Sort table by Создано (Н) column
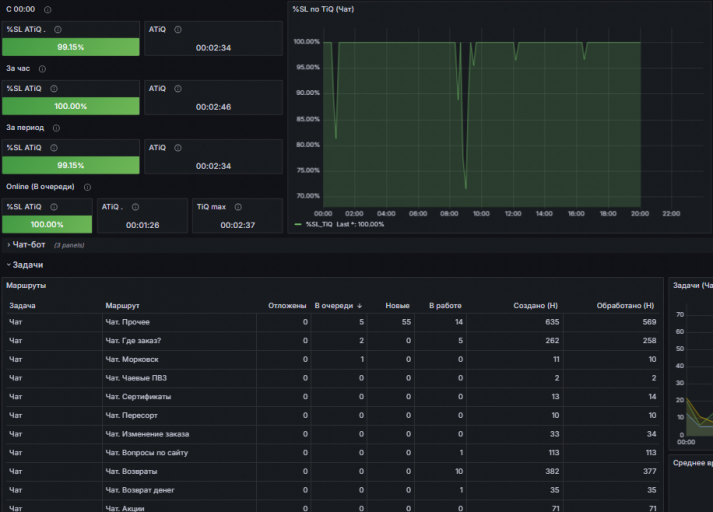Screen dimensions: 713x512 (x=535, y=306)
